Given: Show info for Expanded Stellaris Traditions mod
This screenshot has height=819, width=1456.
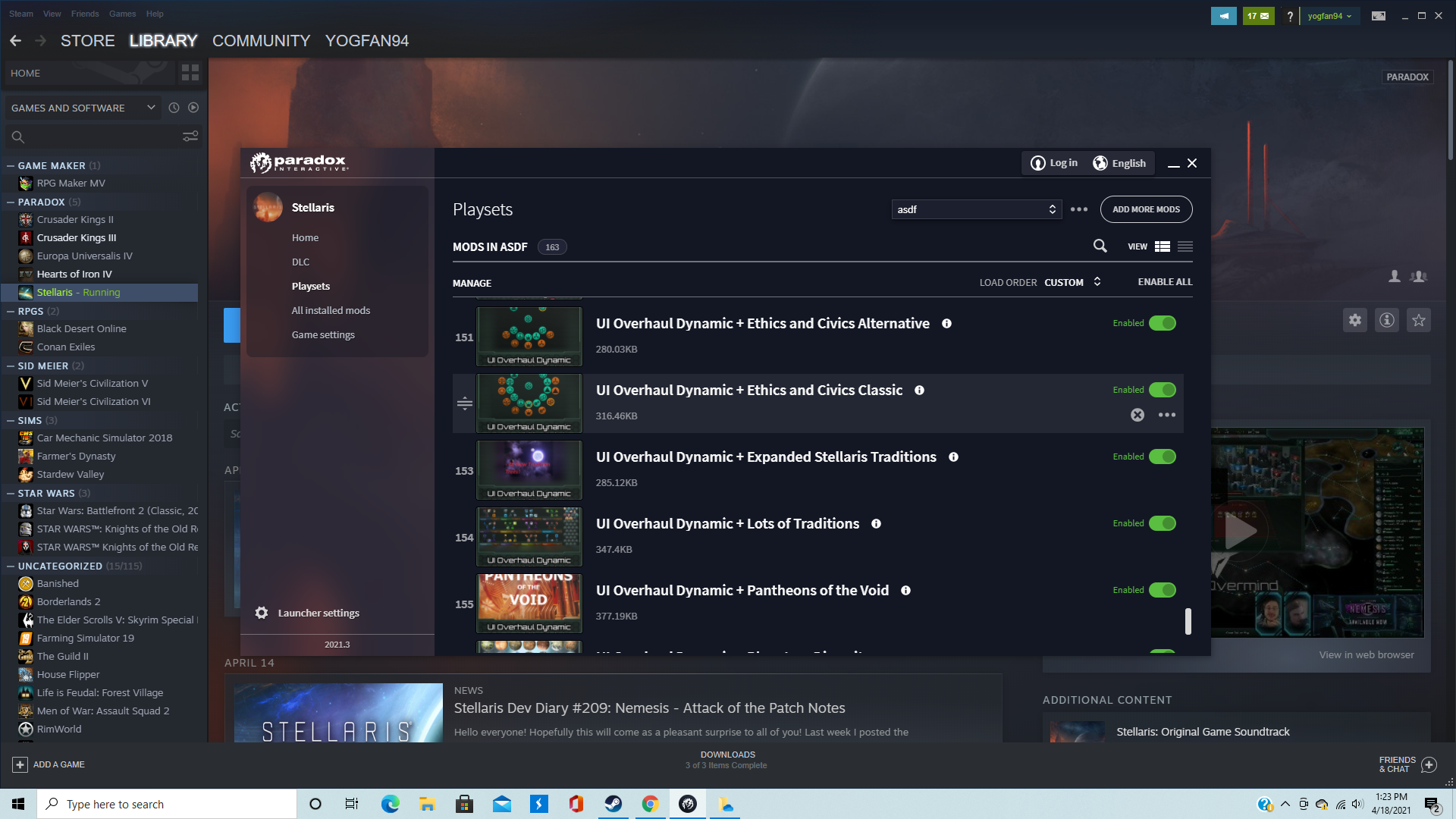Looking at the screenshot, I should click(x=953, y=457).
